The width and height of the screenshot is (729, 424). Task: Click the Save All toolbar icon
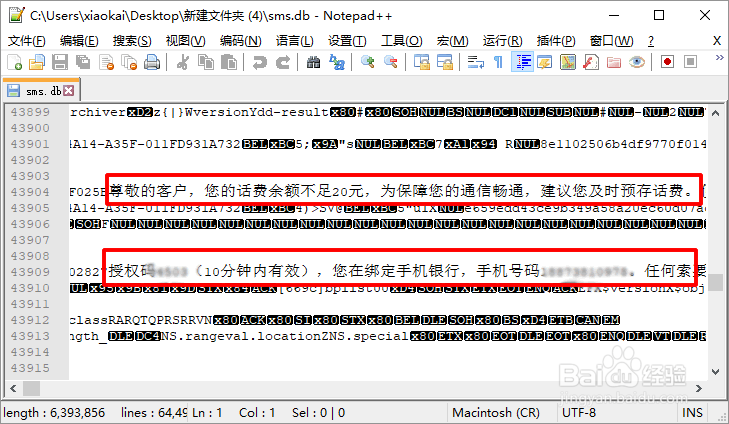coord(83,62)
